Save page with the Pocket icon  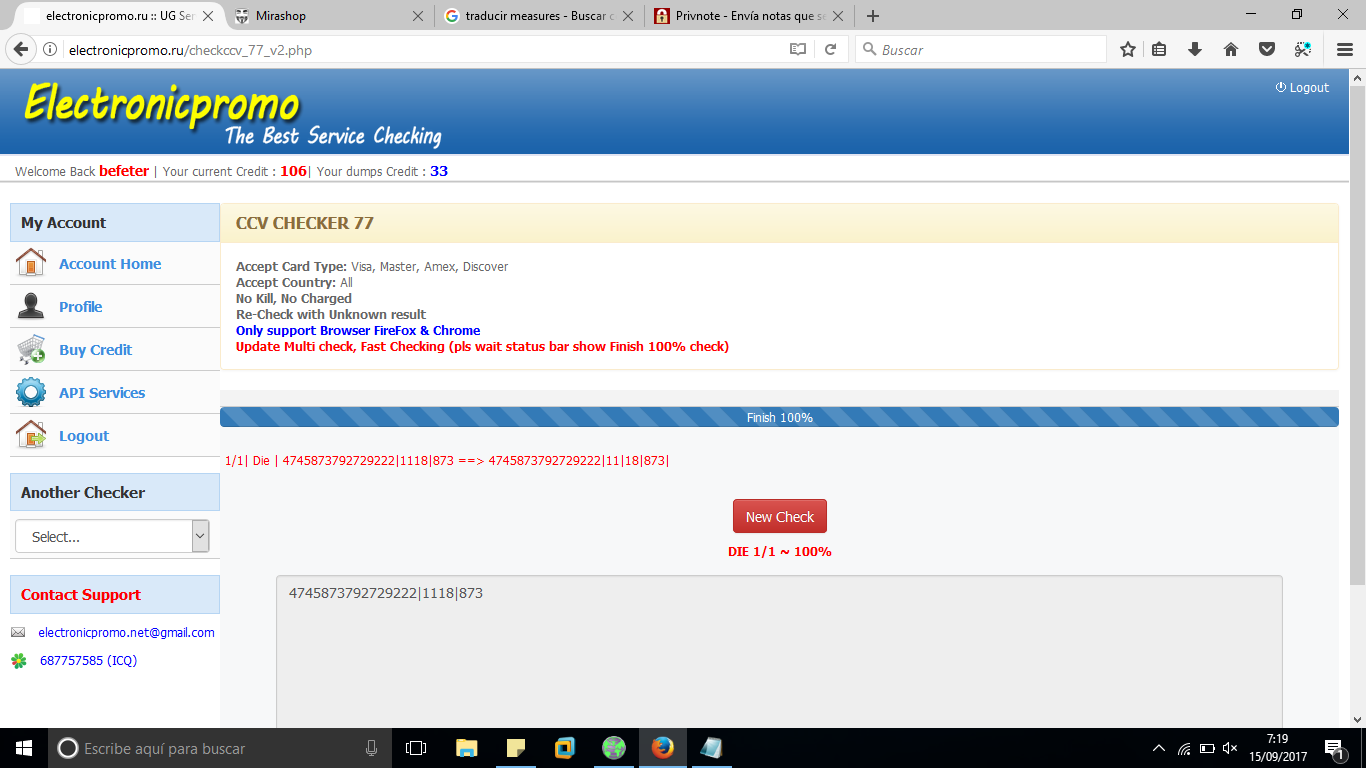[1267, 49]
